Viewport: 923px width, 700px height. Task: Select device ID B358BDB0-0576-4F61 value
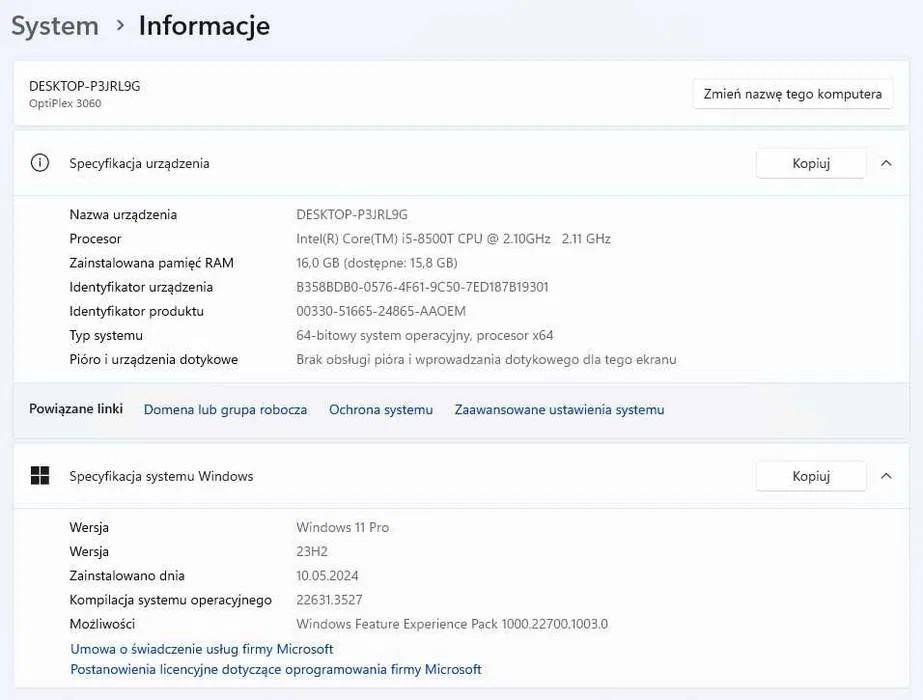[x=422, y=287]
